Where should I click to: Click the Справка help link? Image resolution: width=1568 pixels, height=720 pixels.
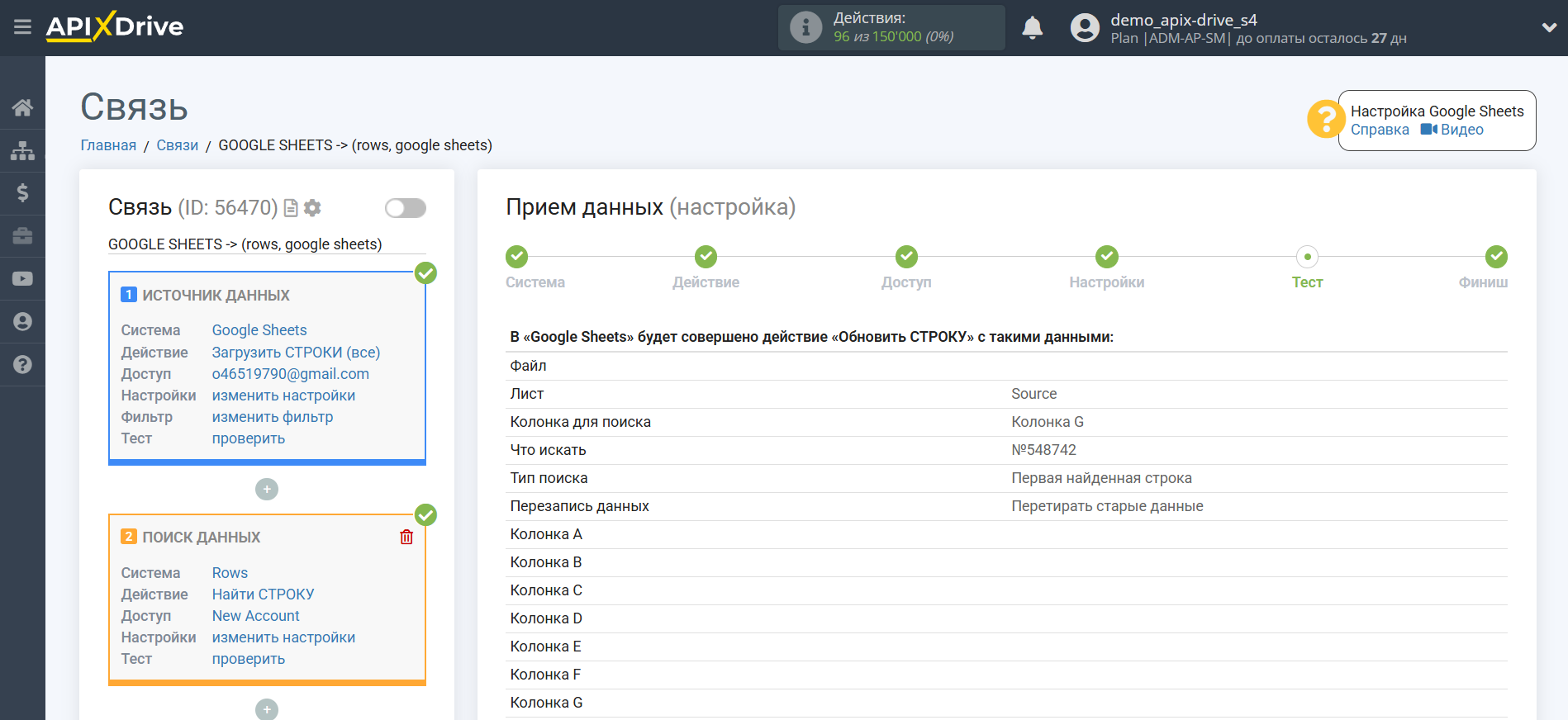pos(1380,130)
